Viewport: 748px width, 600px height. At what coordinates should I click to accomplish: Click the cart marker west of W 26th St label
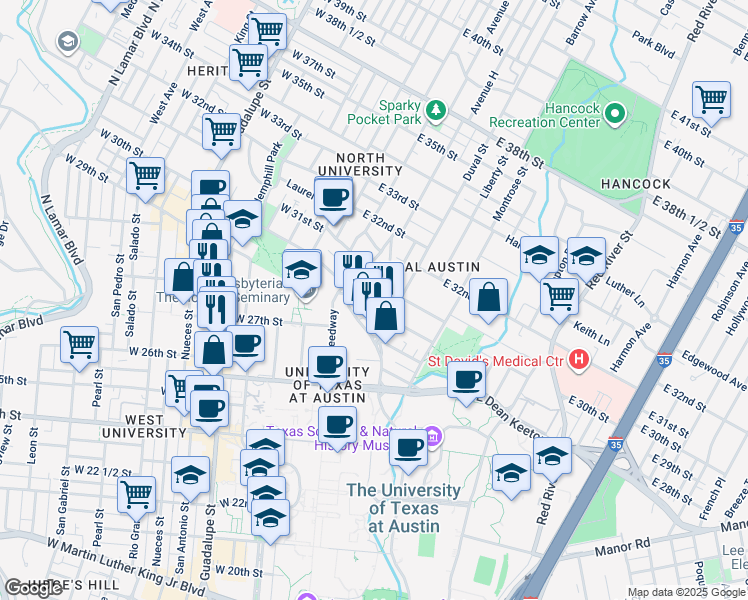click(80, 346)
